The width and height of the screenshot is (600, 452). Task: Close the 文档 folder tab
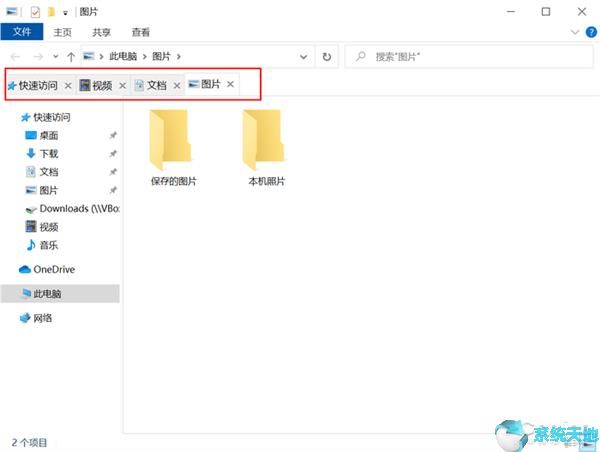[176, 86]
